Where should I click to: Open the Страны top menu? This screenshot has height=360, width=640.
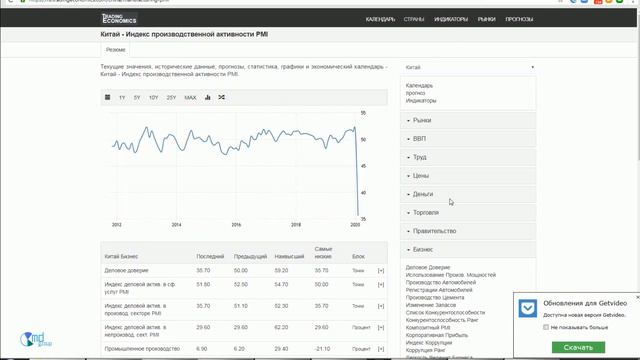414,19
